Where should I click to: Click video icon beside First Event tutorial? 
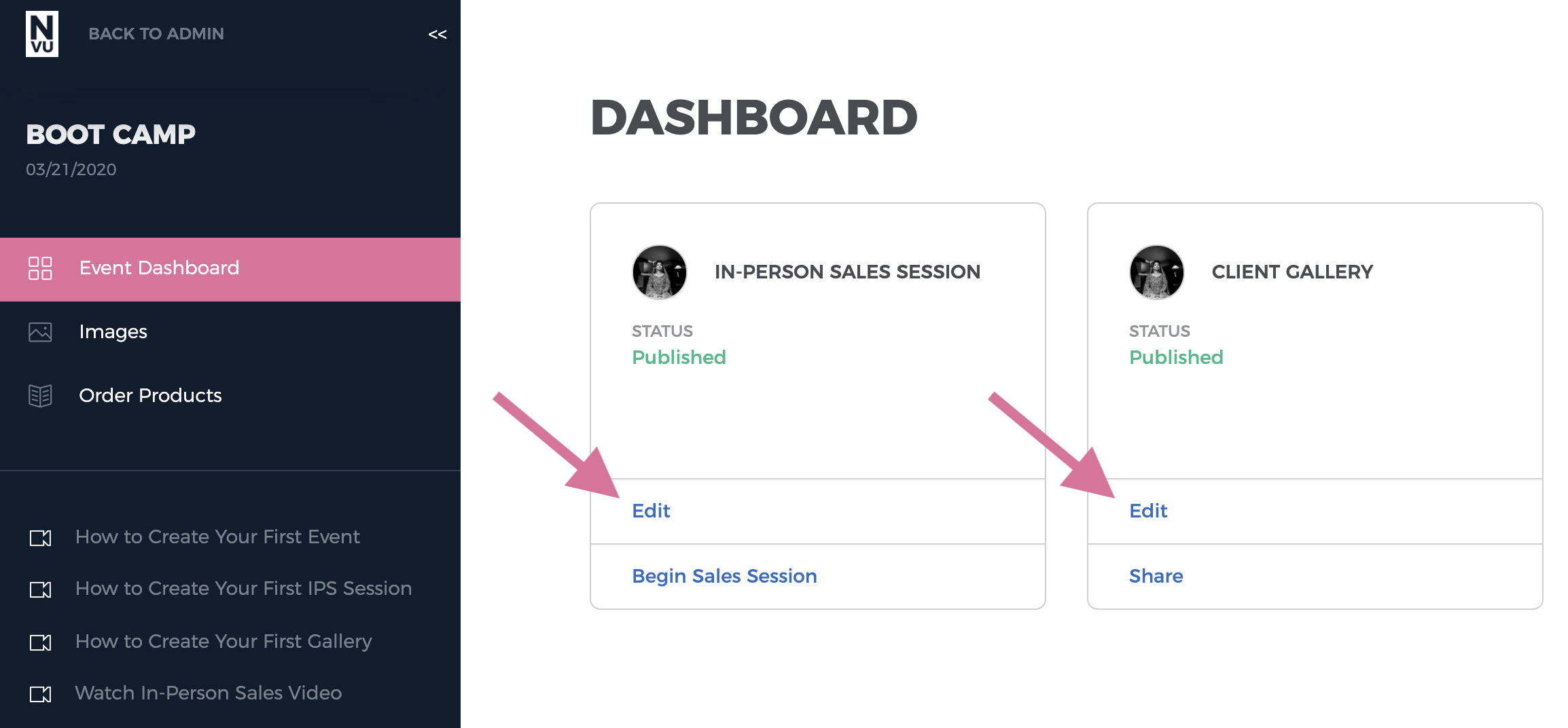(40, 538)
